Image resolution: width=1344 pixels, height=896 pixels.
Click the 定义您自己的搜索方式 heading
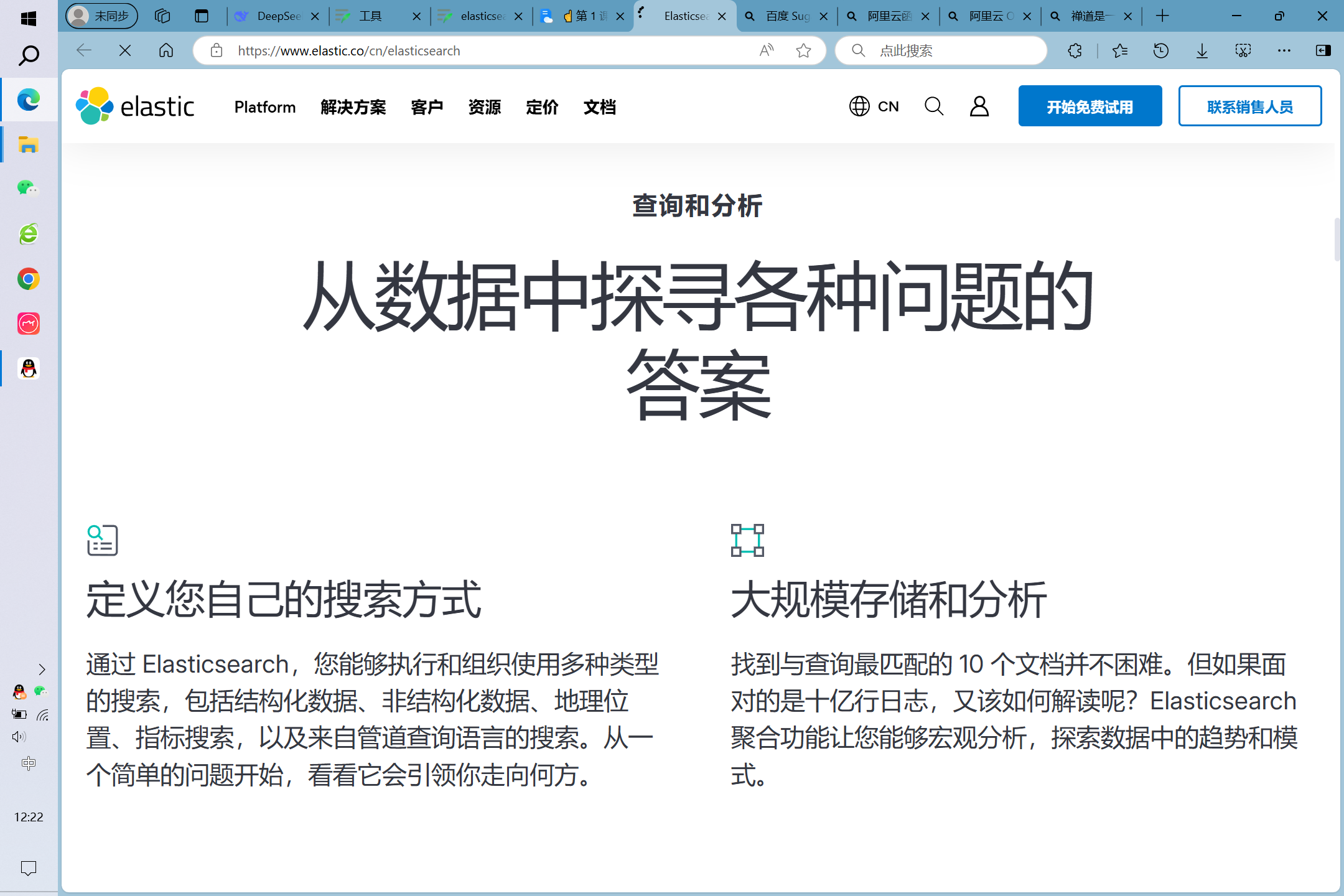(284, 600)
